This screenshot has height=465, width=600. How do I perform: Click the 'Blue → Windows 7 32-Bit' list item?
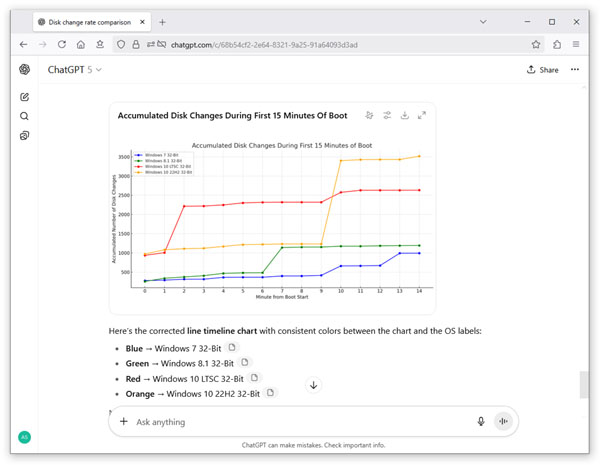click(173, 348)
